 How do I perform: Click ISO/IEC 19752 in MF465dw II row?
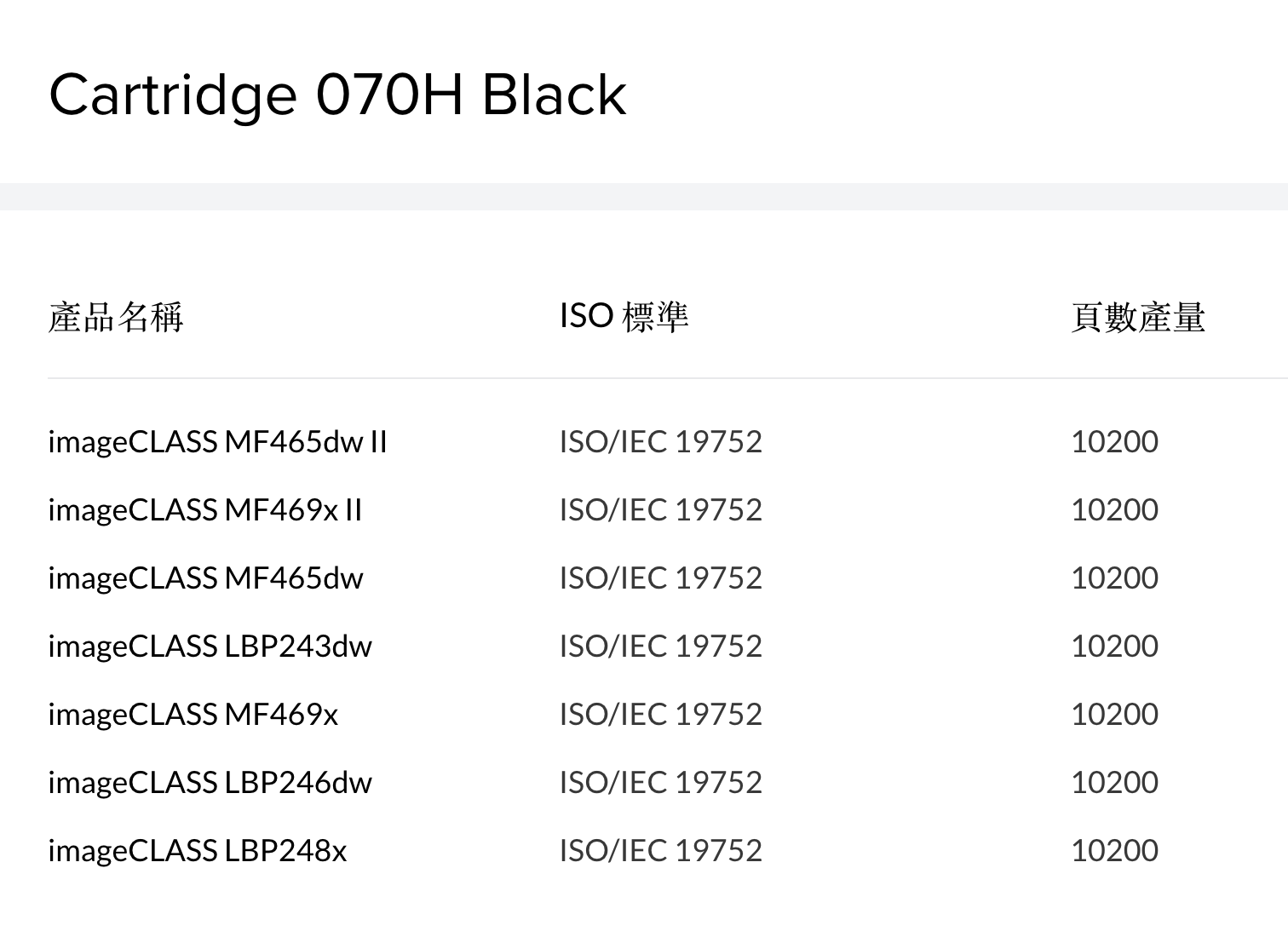pyautogui.click(x=660, y=442)
